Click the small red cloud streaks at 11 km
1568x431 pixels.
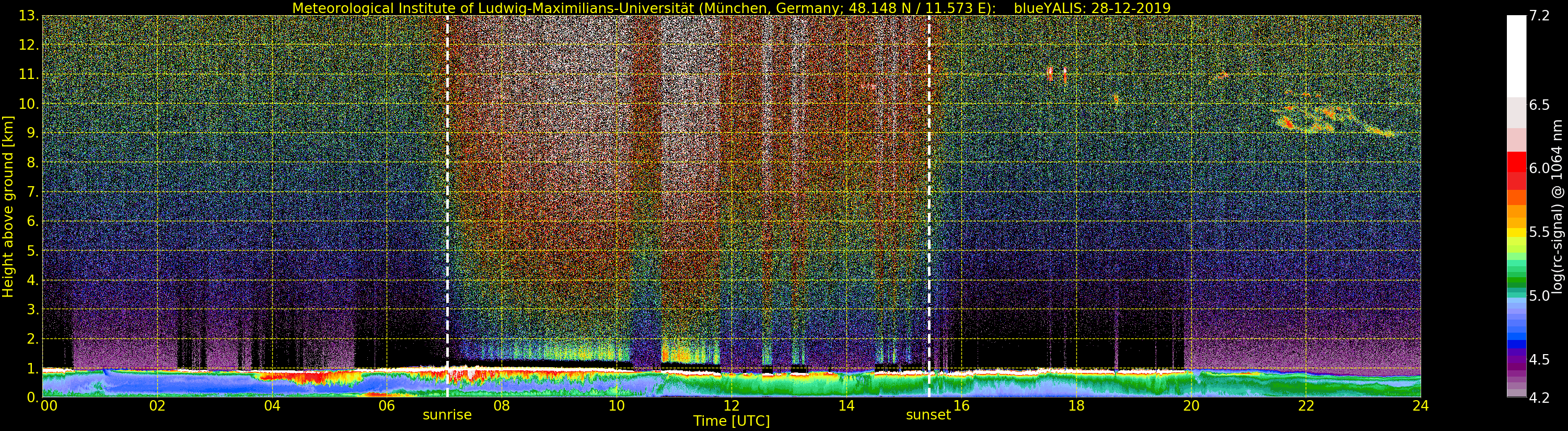point(1056,74)
